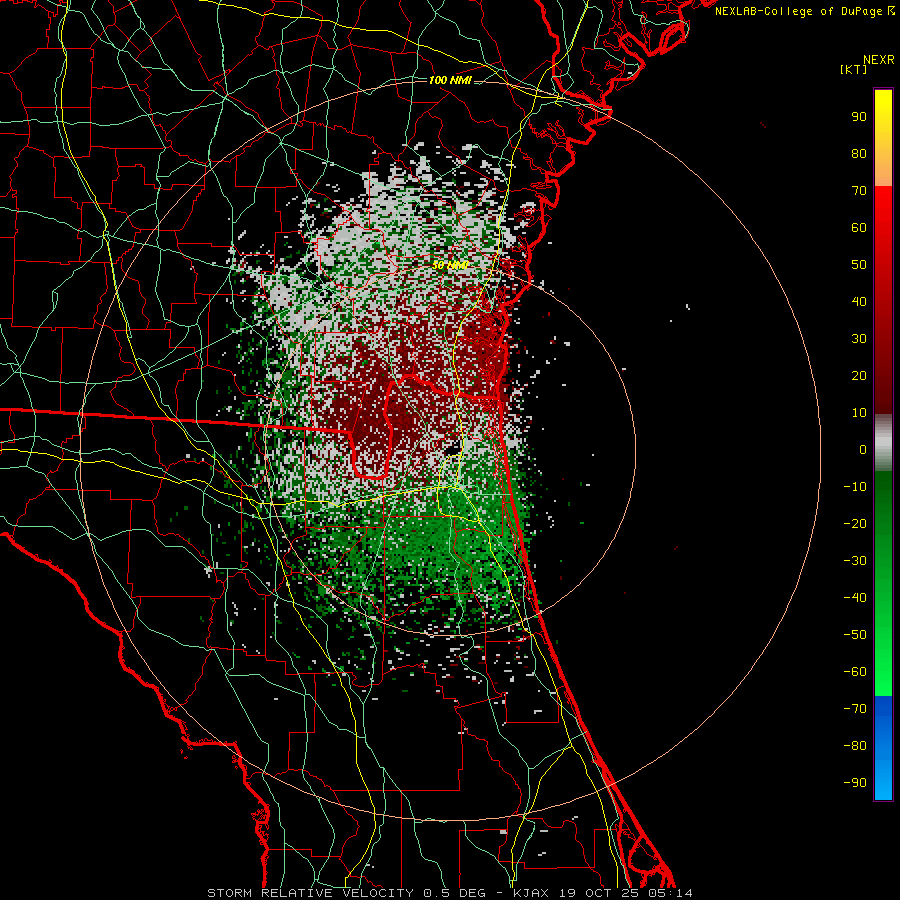Click the 50 NMI range ring label
The image size is (900, 900).
tap(450, 265)
